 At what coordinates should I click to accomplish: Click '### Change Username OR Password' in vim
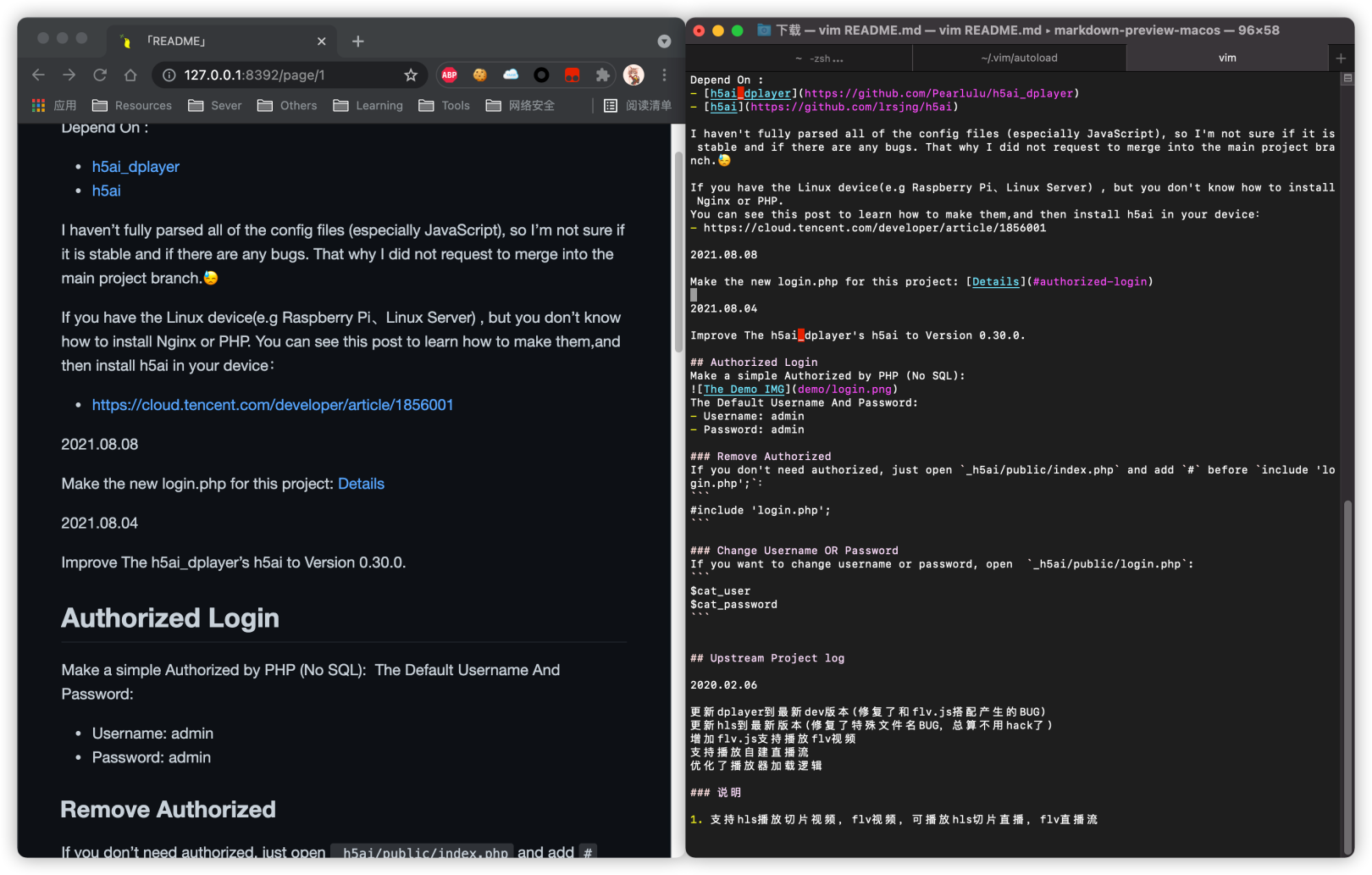click(794, 551)
